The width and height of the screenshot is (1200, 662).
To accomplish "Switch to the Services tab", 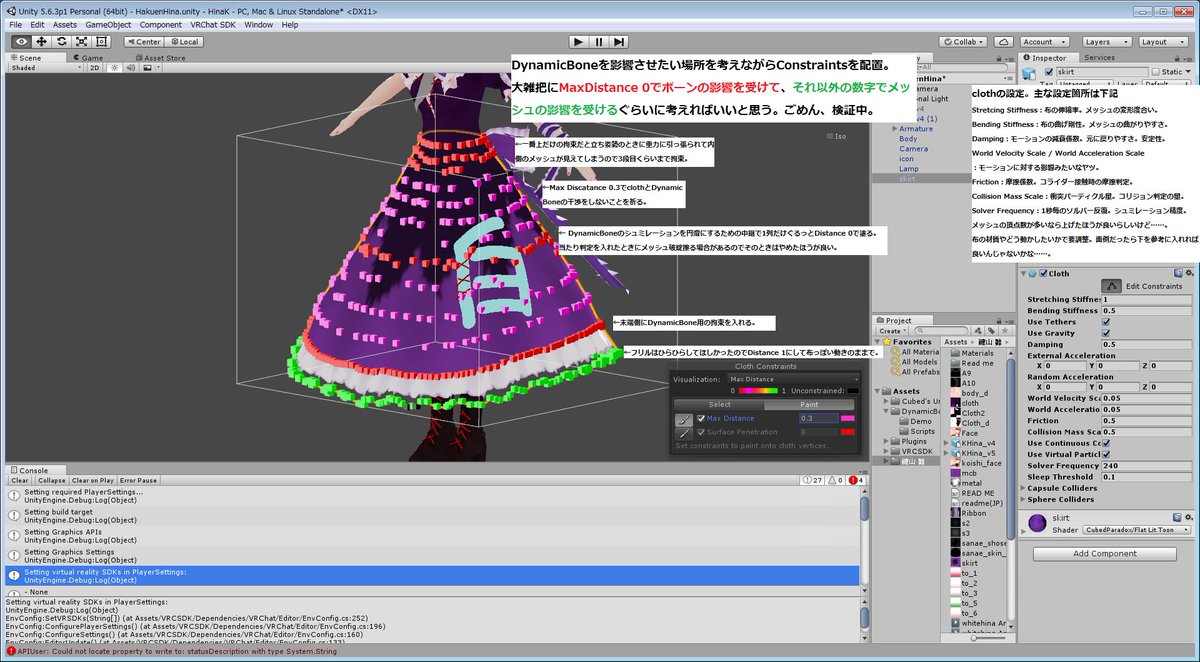I will [x=1099, y=58].
